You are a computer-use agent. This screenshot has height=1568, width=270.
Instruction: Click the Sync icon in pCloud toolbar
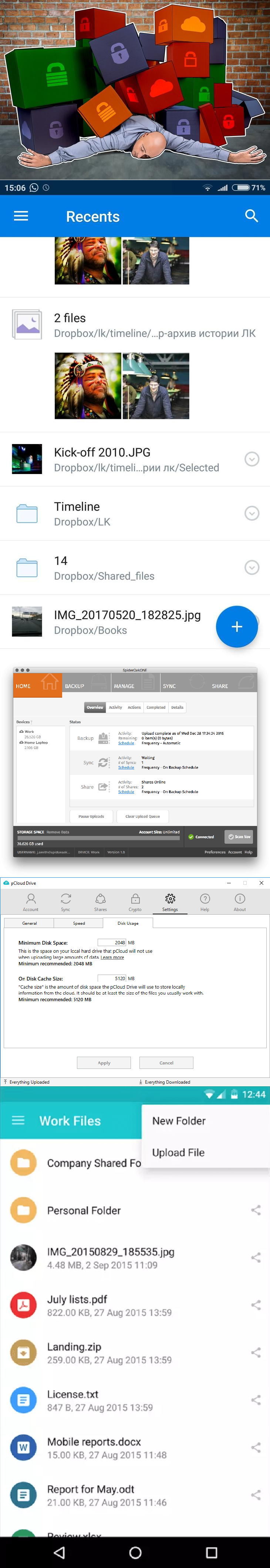[66, 902]
